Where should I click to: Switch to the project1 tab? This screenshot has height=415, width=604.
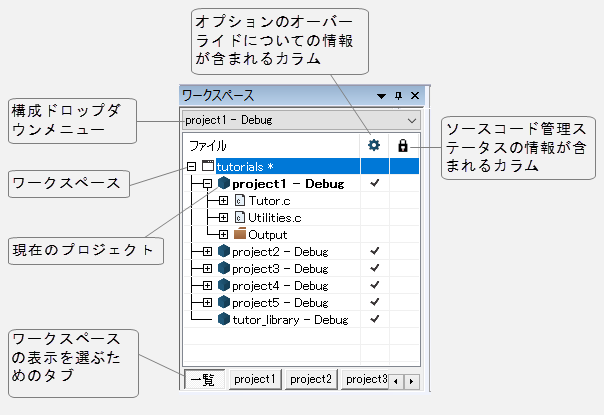point(255,379)
